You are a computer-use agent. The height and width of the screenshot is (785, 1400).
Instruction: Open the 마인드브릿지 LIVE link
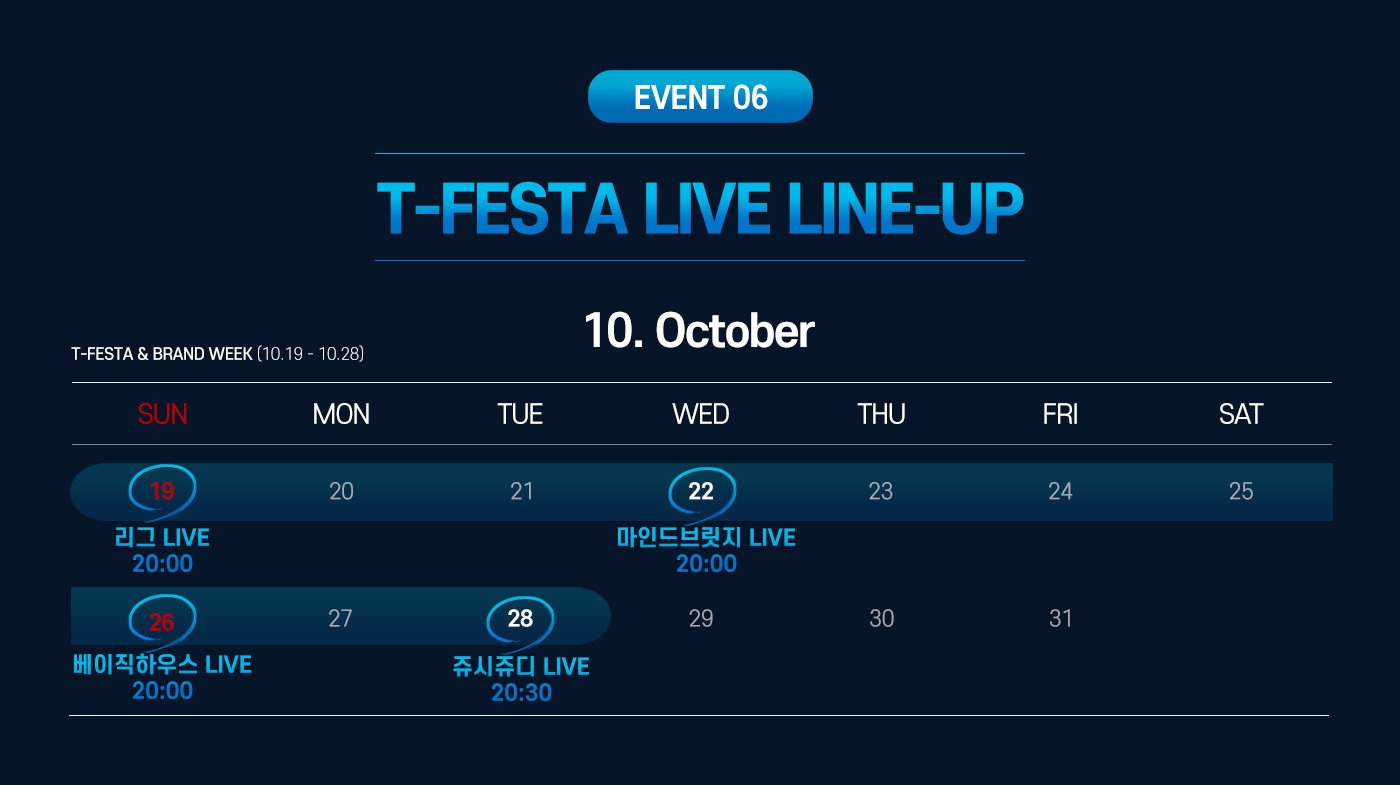point(706,538)
